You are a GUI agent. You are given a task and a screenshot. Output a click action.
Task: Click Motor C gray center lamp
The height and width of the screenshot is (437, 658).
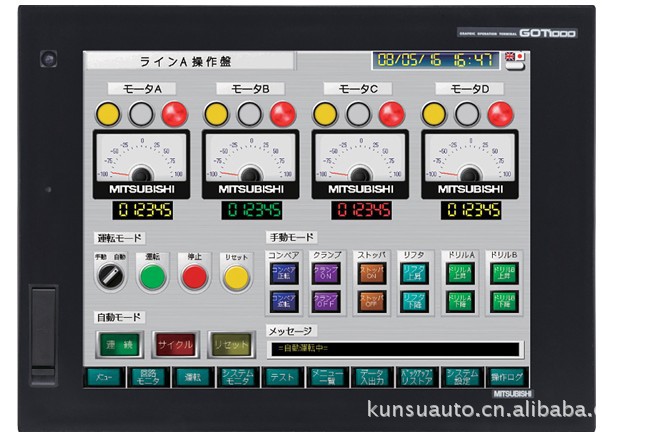coord(358,114)
